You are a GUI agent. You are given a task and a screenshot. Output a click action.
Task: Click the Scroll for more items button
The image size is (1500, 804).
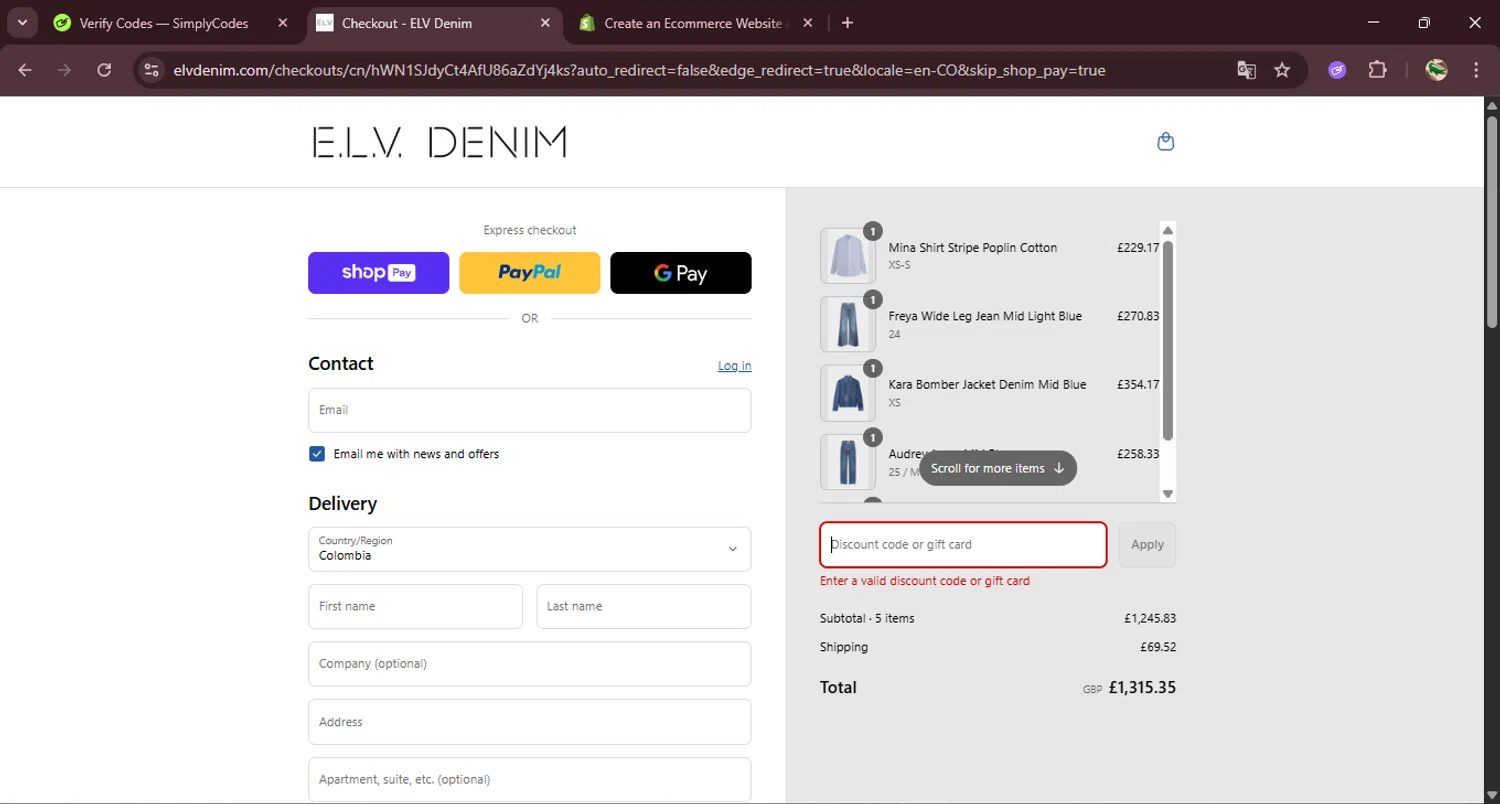point(997,468)
